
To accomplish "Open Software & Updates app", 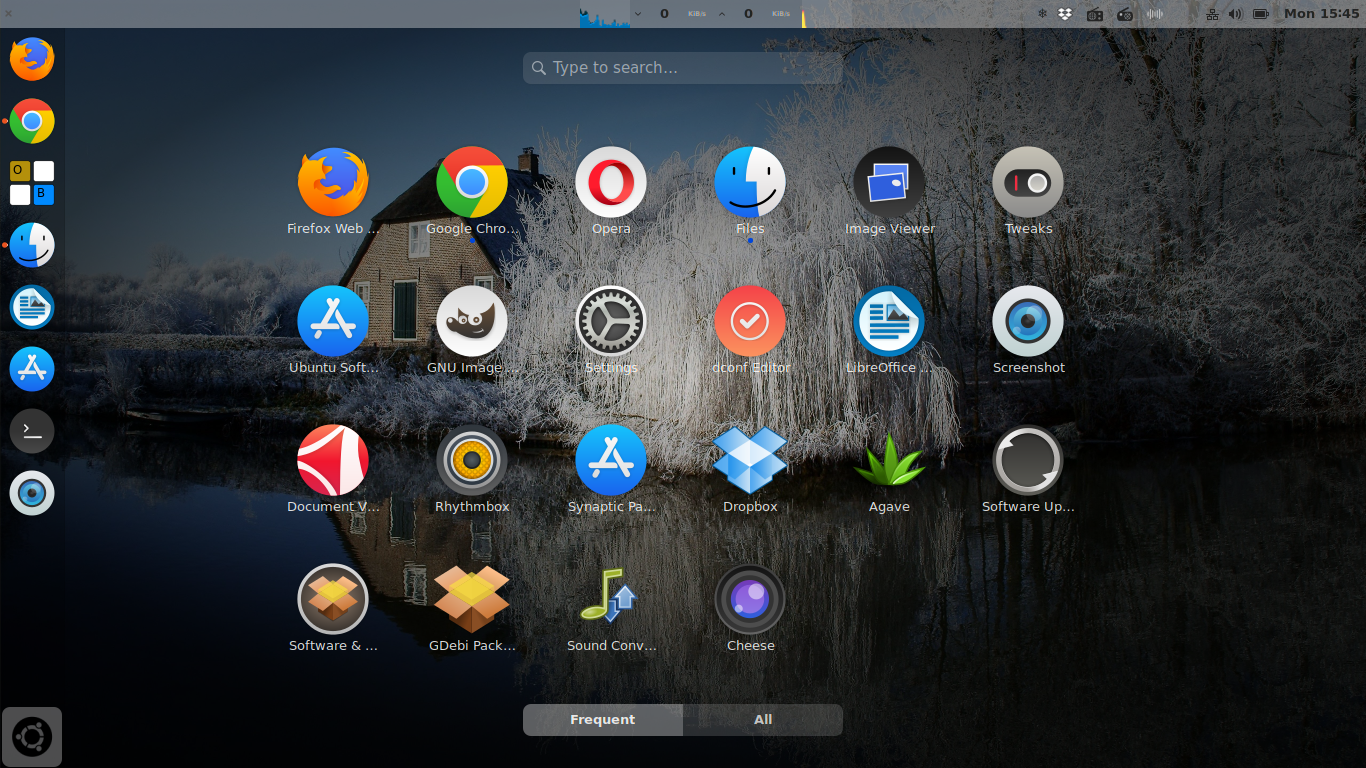I will 333,609.
